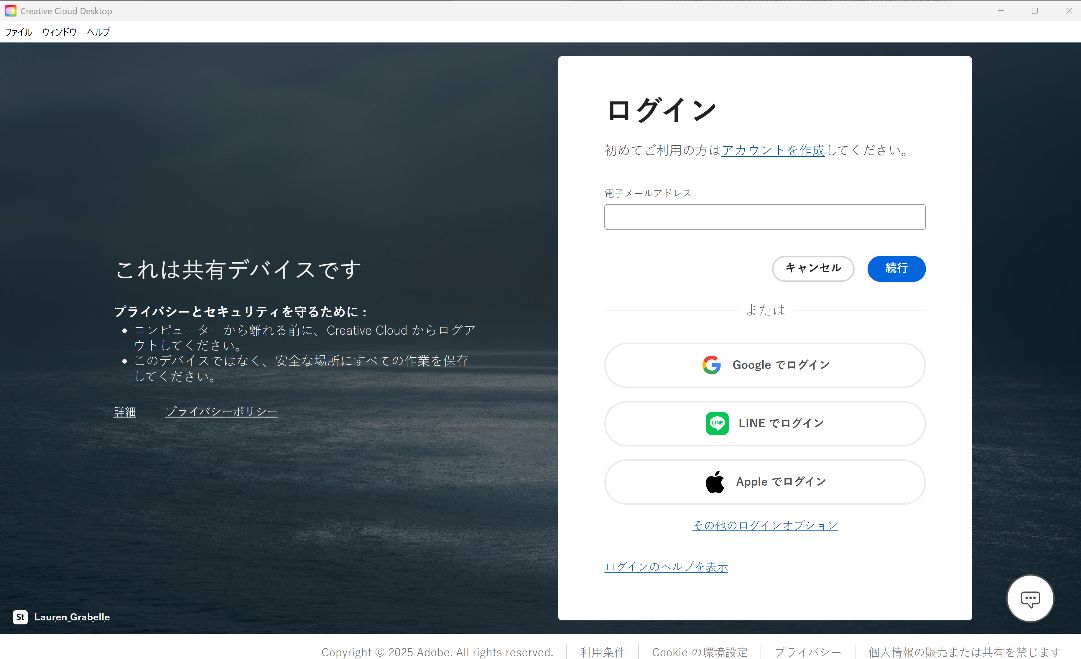The height and width of the screenshot is (659, 1081).
Task: Click the ログイン heading text
Action: pyautogui.click(x=661, y=110)
